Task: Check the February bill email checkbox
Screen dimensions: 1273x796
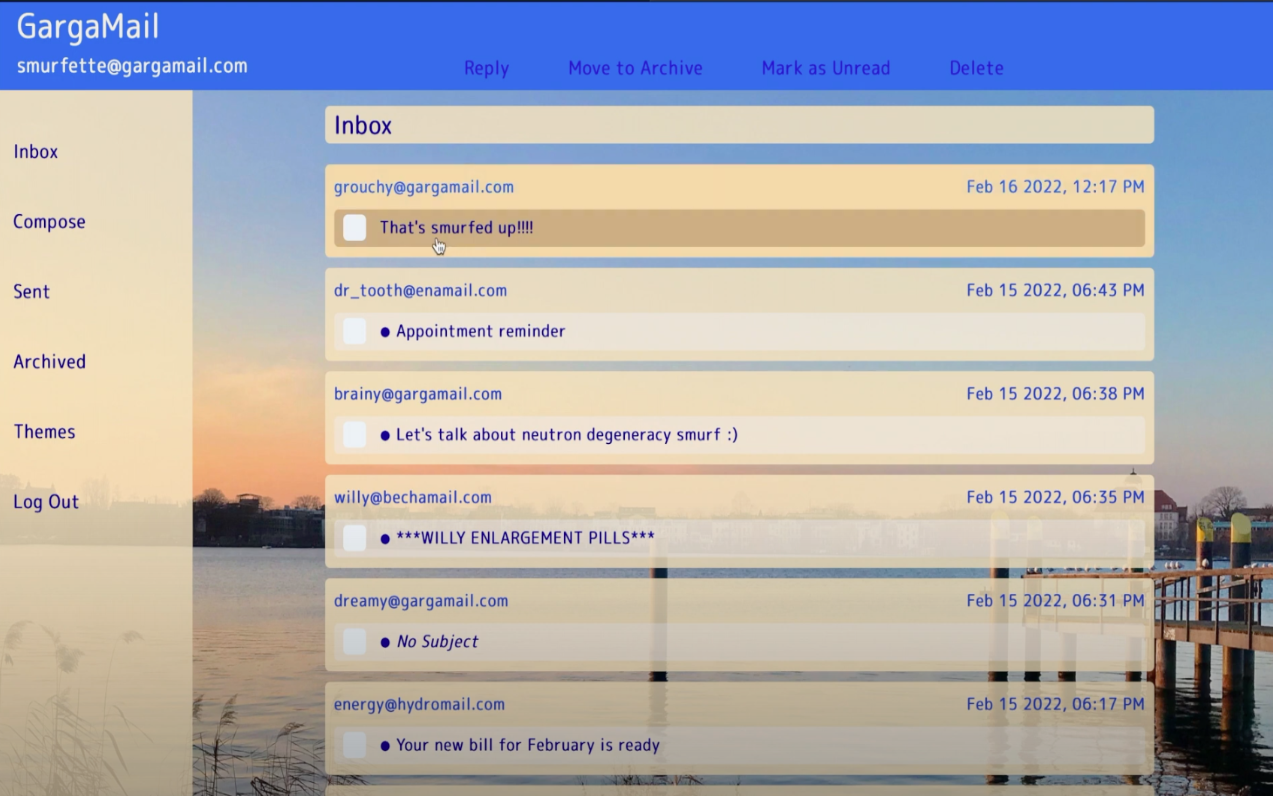Action: [355, 745]
